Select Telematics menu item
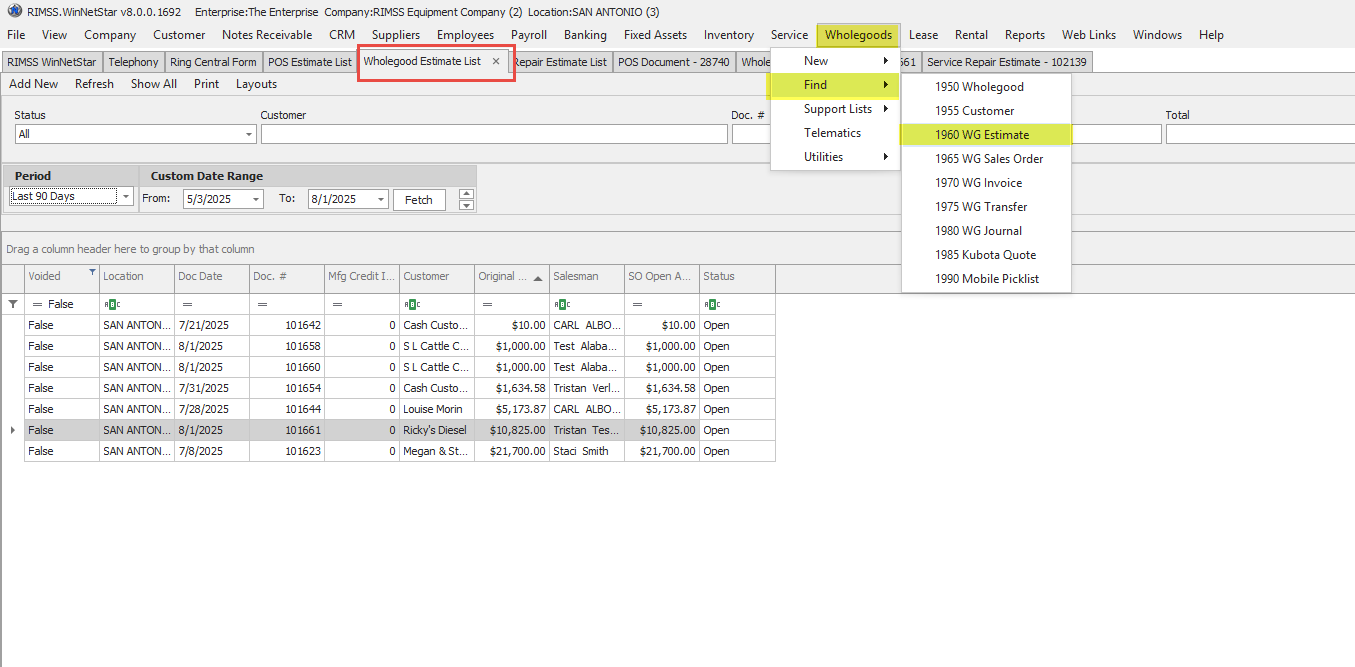 point(836,133)
